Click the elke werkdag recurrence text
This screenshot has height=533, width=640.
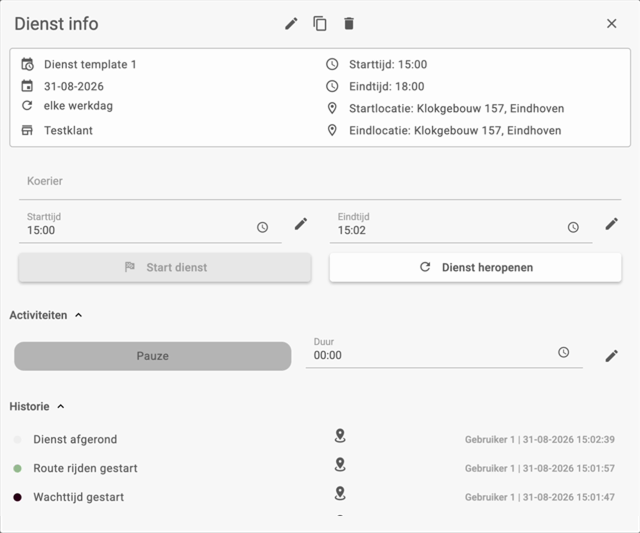78,106
